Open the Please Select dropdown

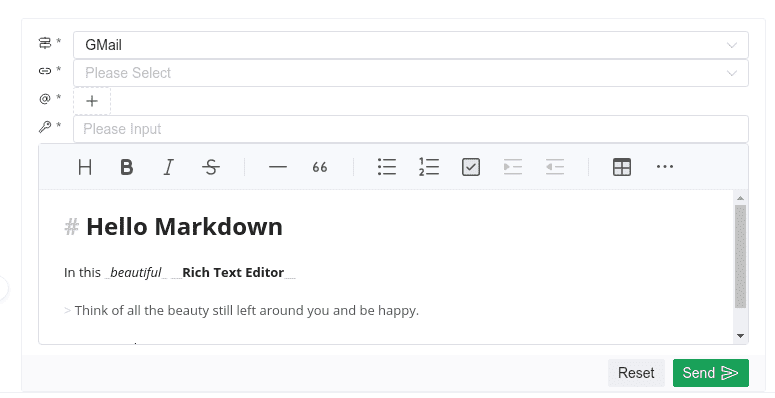tap(411, 73)
